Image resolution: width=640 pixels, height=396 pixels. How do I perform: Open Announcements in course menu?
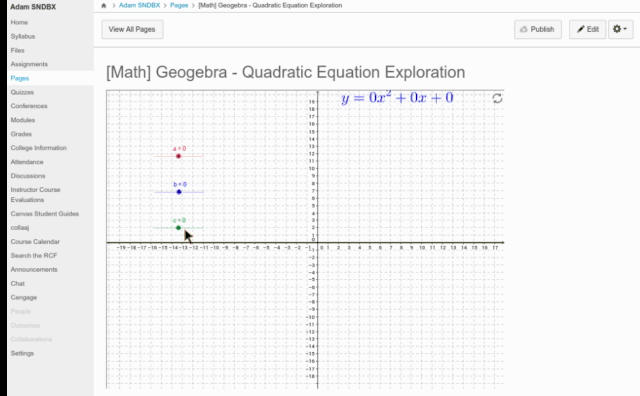tap(34, 269)
